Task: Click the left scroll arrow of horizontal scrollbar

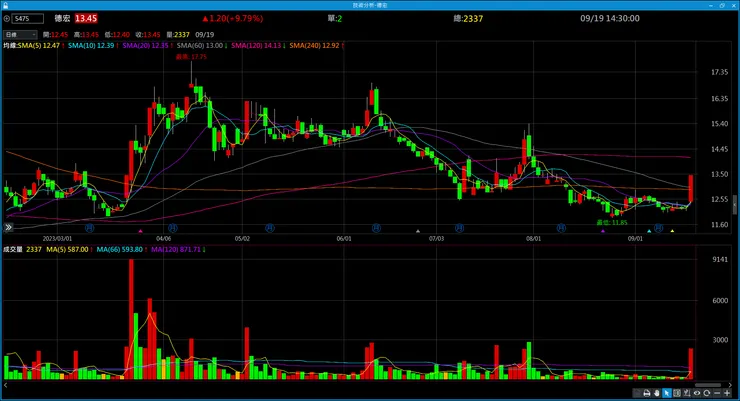Action: [5, 385]
